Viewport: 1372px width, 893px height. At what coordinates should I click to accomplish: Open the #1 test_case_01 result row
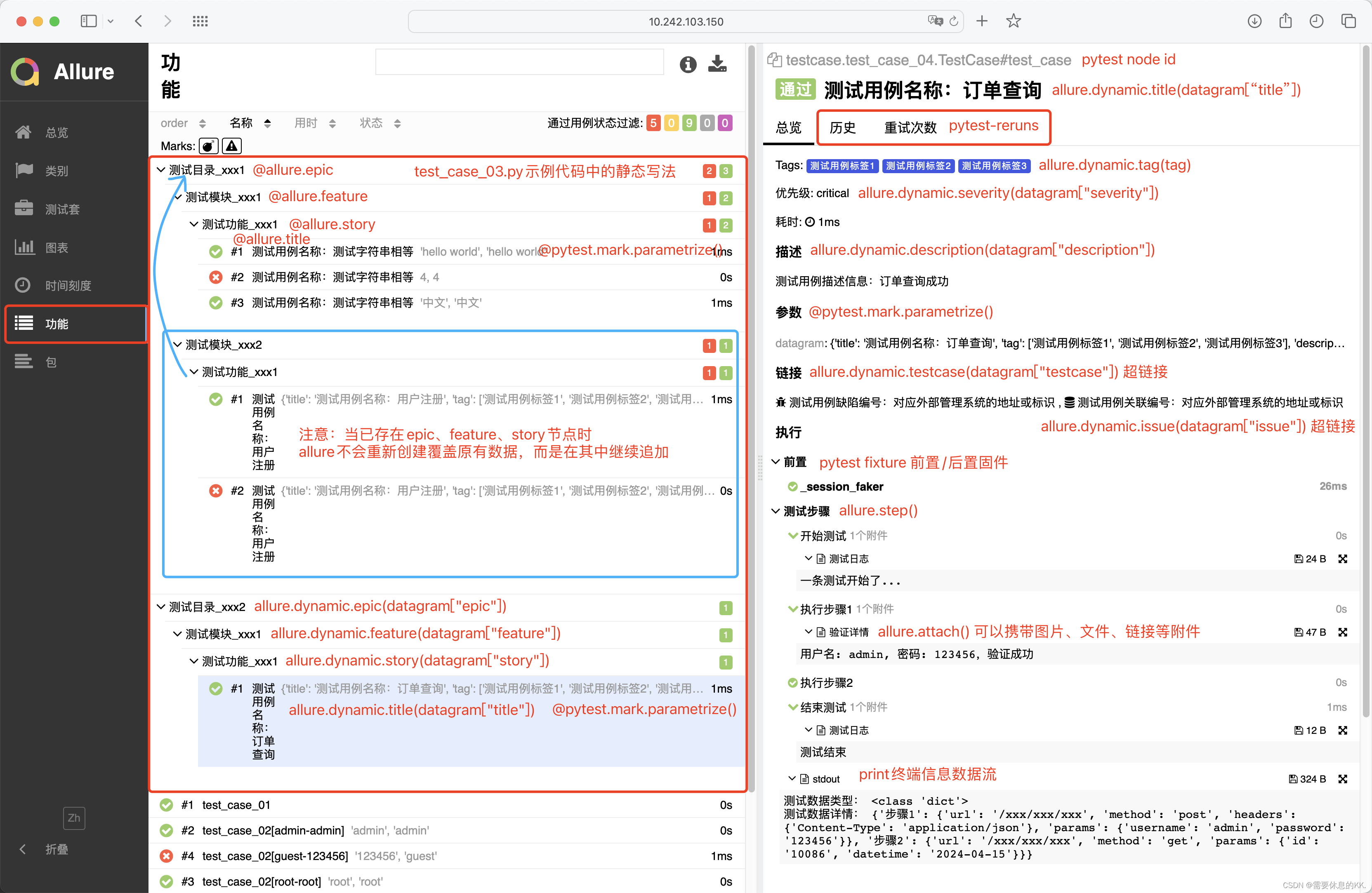pyautogui.click(x=447, y=805)
